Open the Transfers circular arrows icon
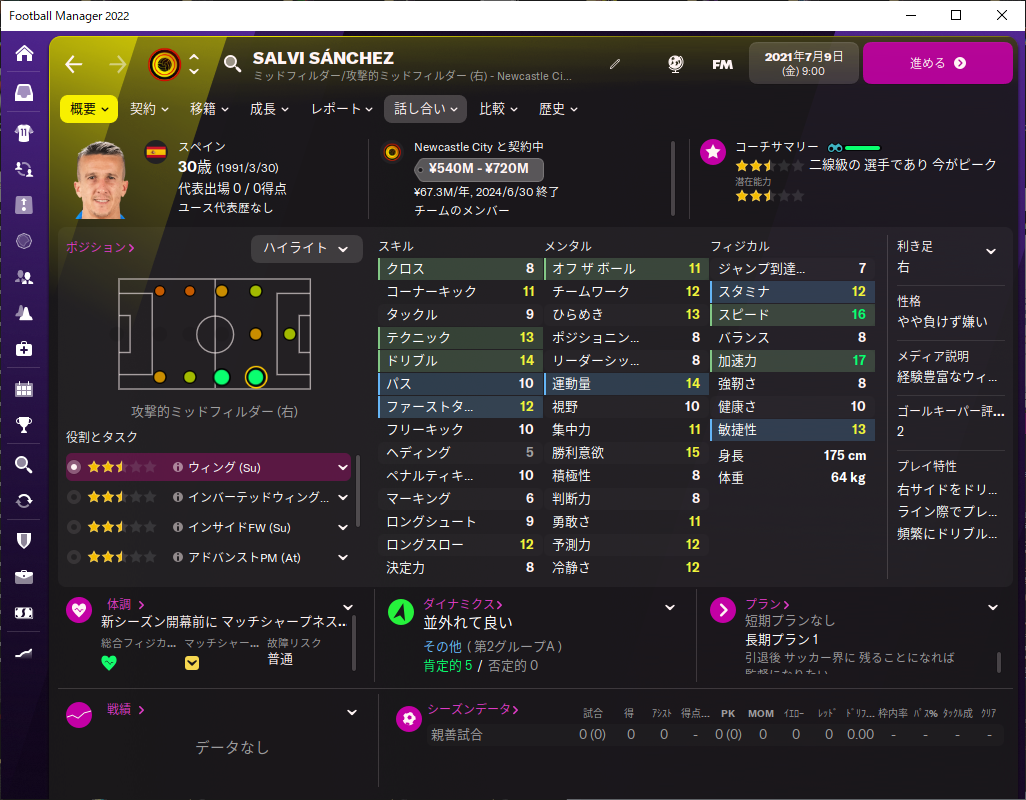Image resolution: width=1026 pixels, height=800 pixels. [x=24, y=501]
